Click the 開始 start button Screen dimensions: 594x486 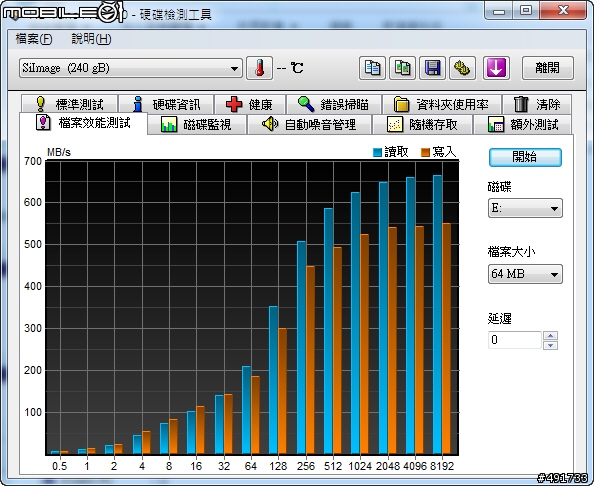525,157
